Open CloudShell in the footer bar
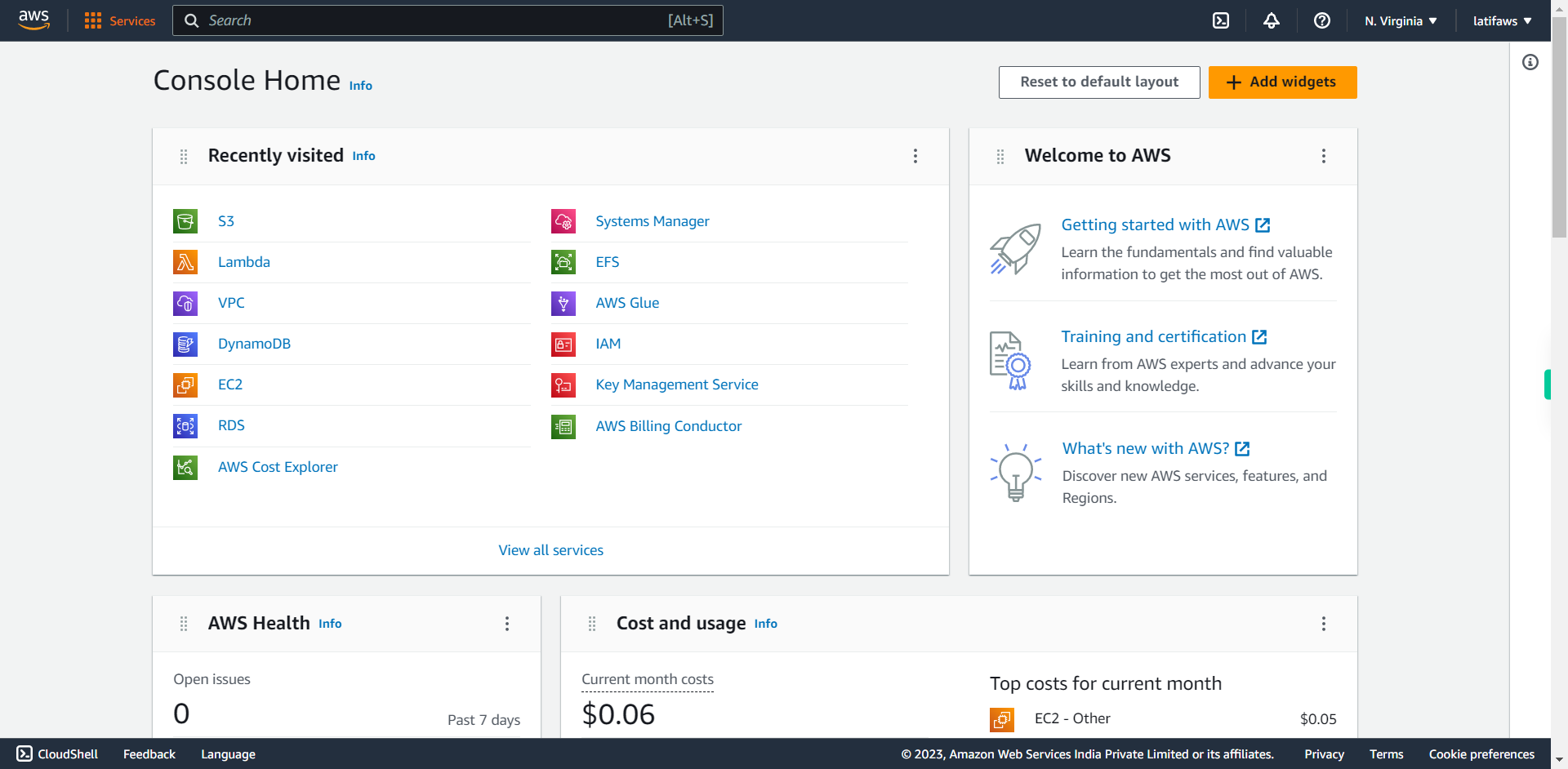The height and width of the screenshot is (769, 1568). tap(57, 754)
